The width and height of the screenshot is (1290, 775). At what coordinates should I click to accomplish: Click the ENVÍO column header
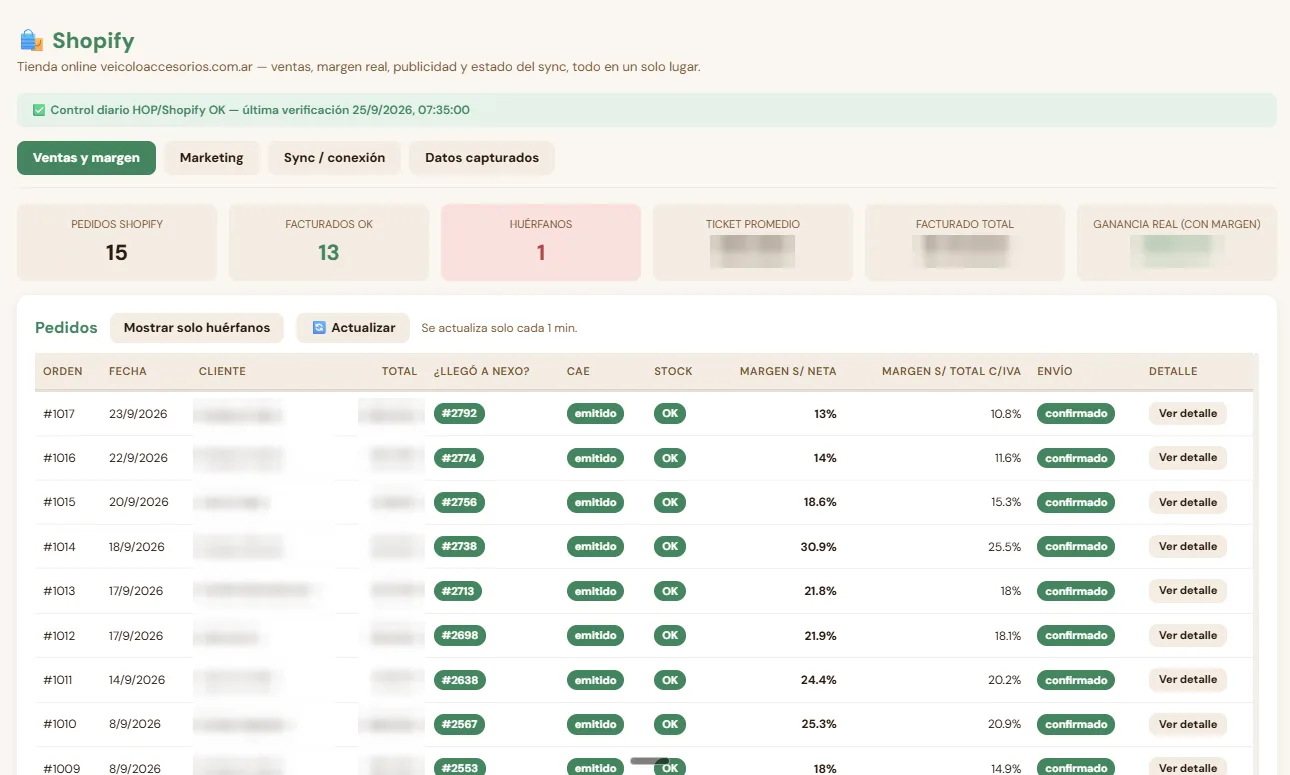pos(1055,371)
